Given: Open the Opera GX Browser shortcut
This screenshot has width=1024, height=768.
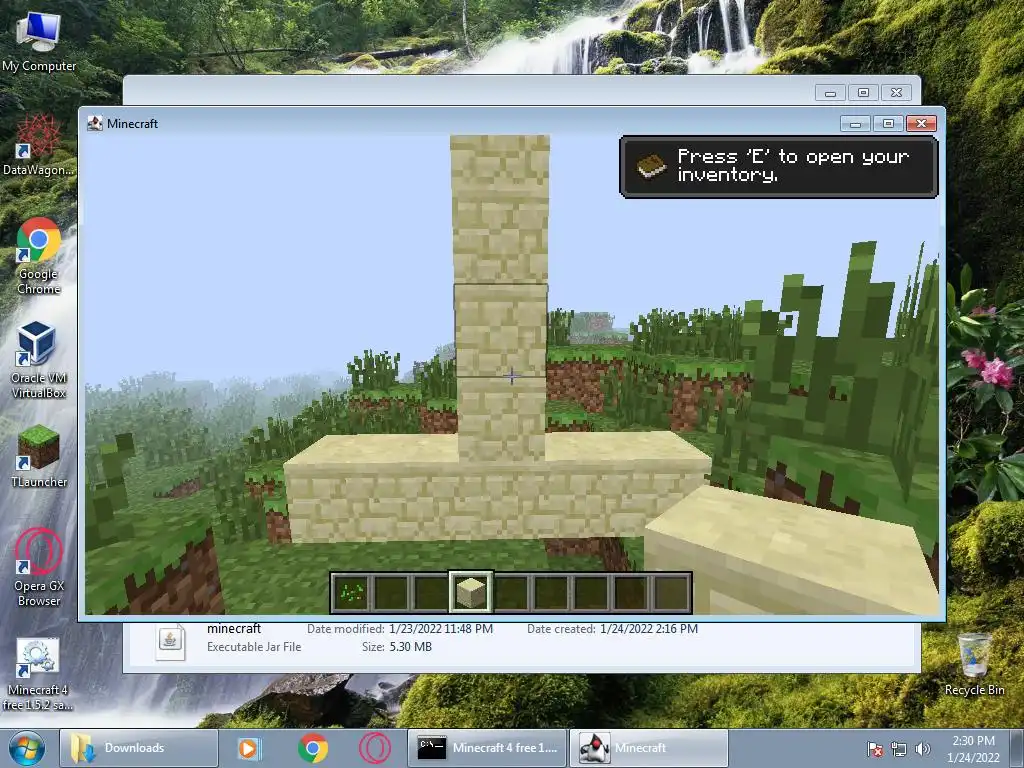Looking at the screenshot, I should coord(39,567).
